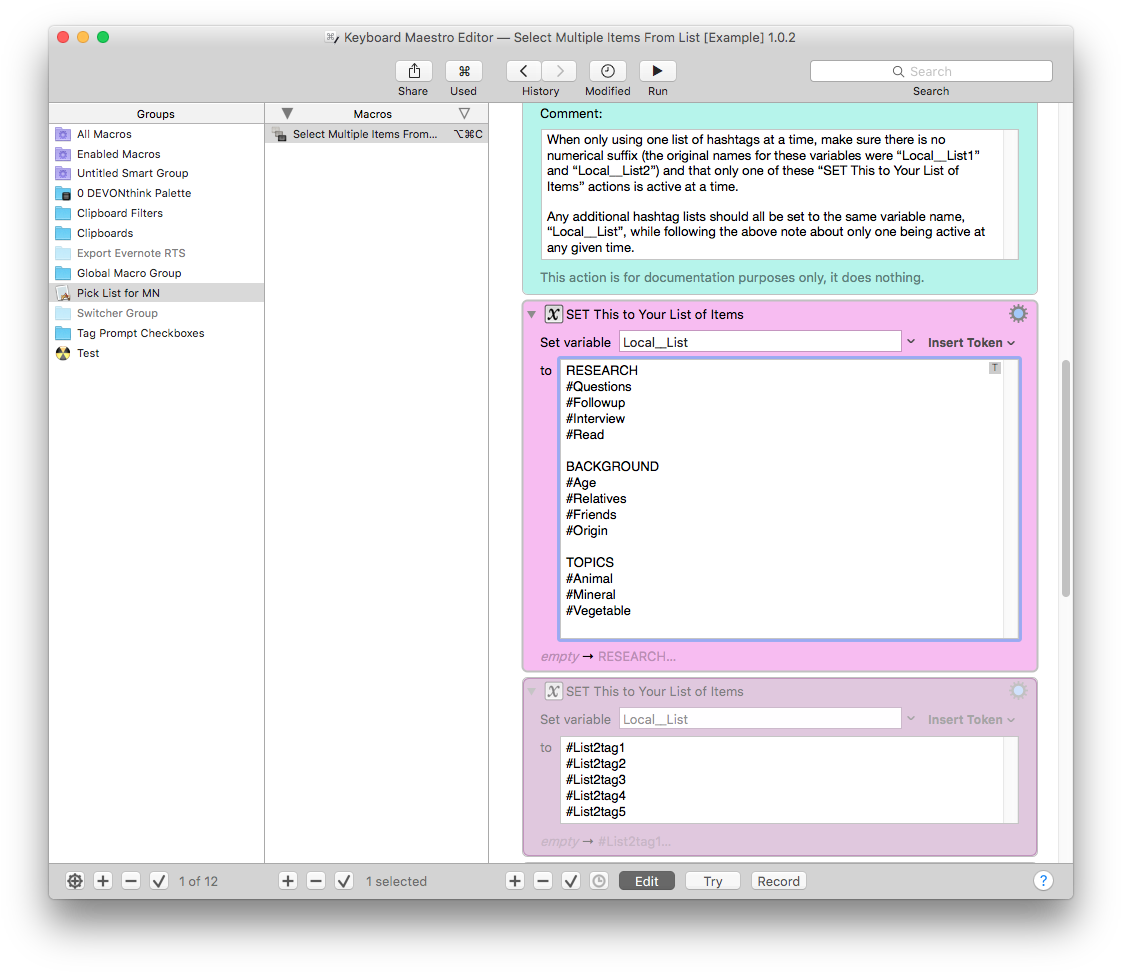Screen dimensions: 1121x972
Task: Collapse the active SET This to Your List action
Action: 531,314
